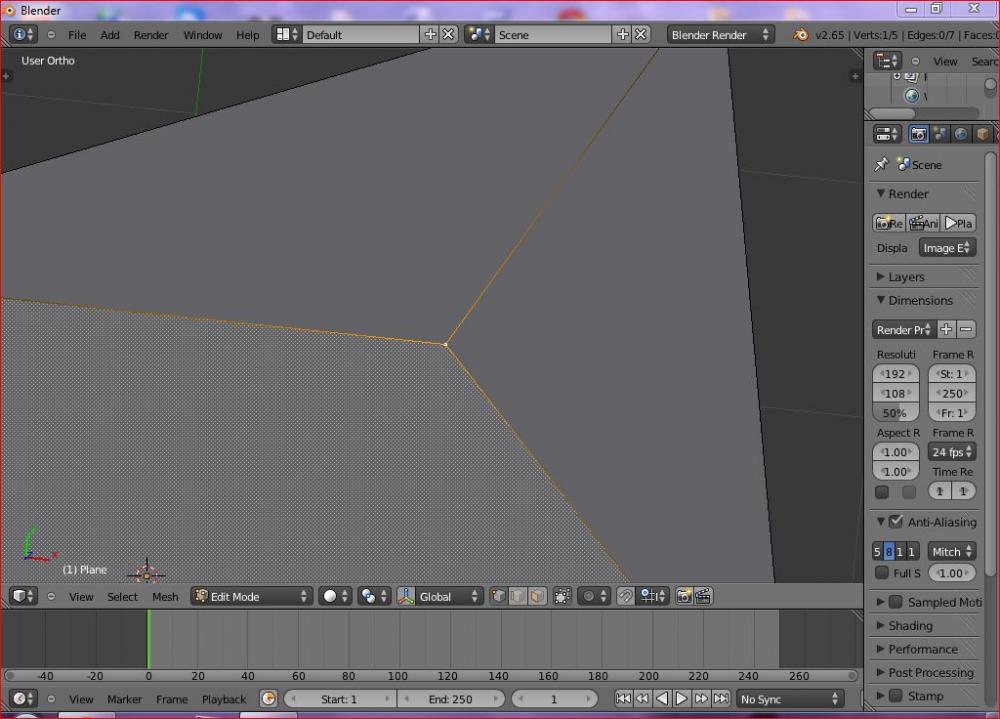
Task: Render OpenGL image of the viewport
Action: tap(684, 596)
